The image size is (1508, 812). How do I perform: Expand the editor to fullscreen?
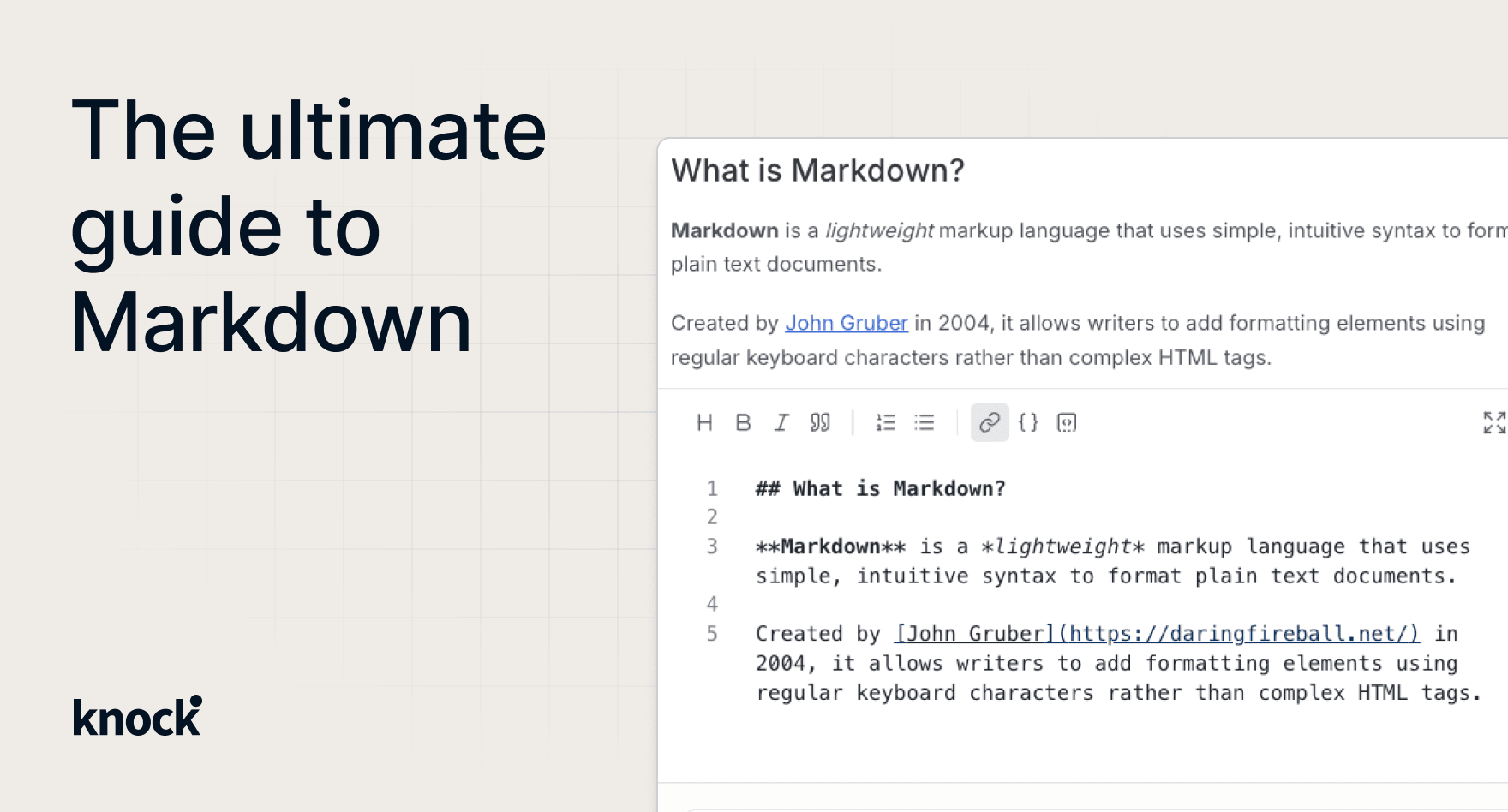(1494, 422)
